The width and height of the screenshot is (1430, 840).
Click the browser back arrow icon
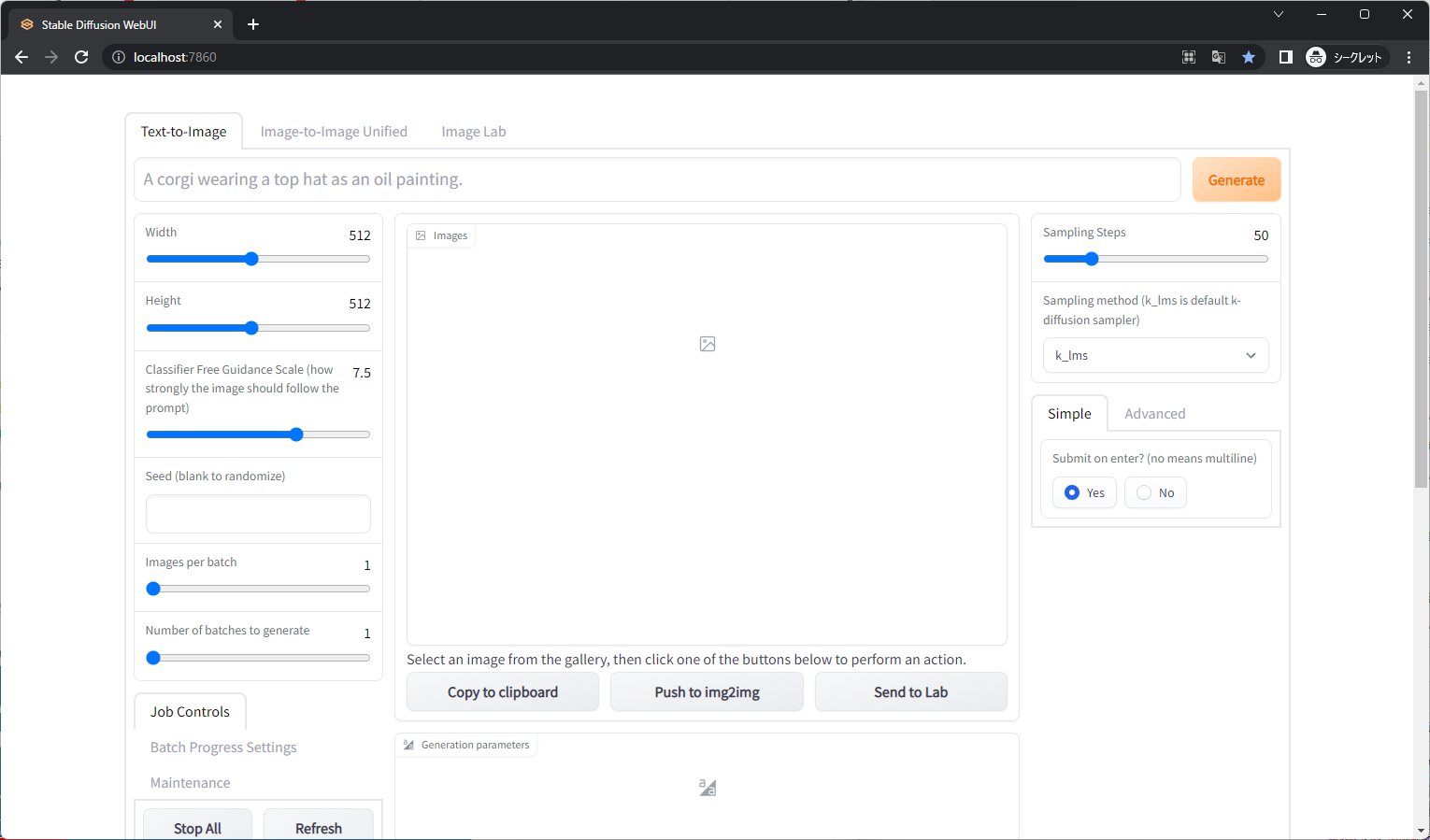click(x=21, y=57)
